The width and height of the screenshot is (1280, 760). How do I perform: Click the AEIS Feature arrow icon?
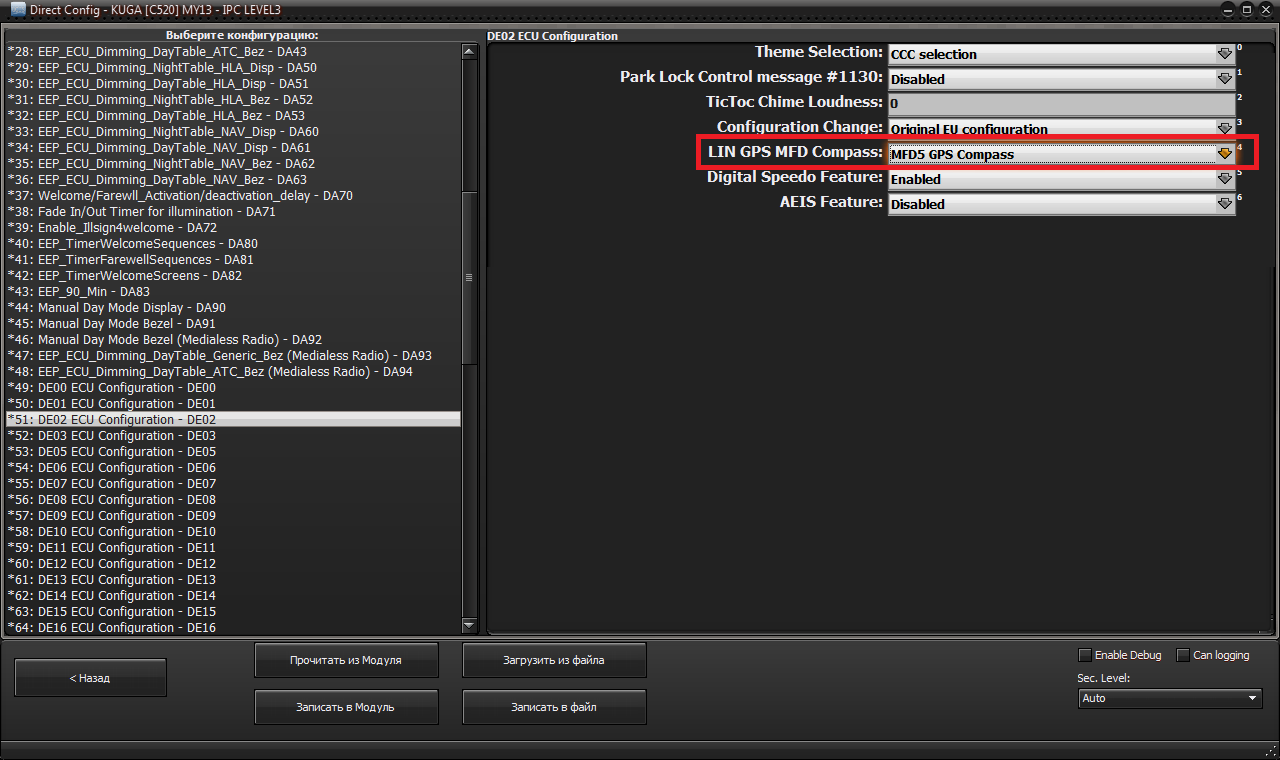point(1224,204)
